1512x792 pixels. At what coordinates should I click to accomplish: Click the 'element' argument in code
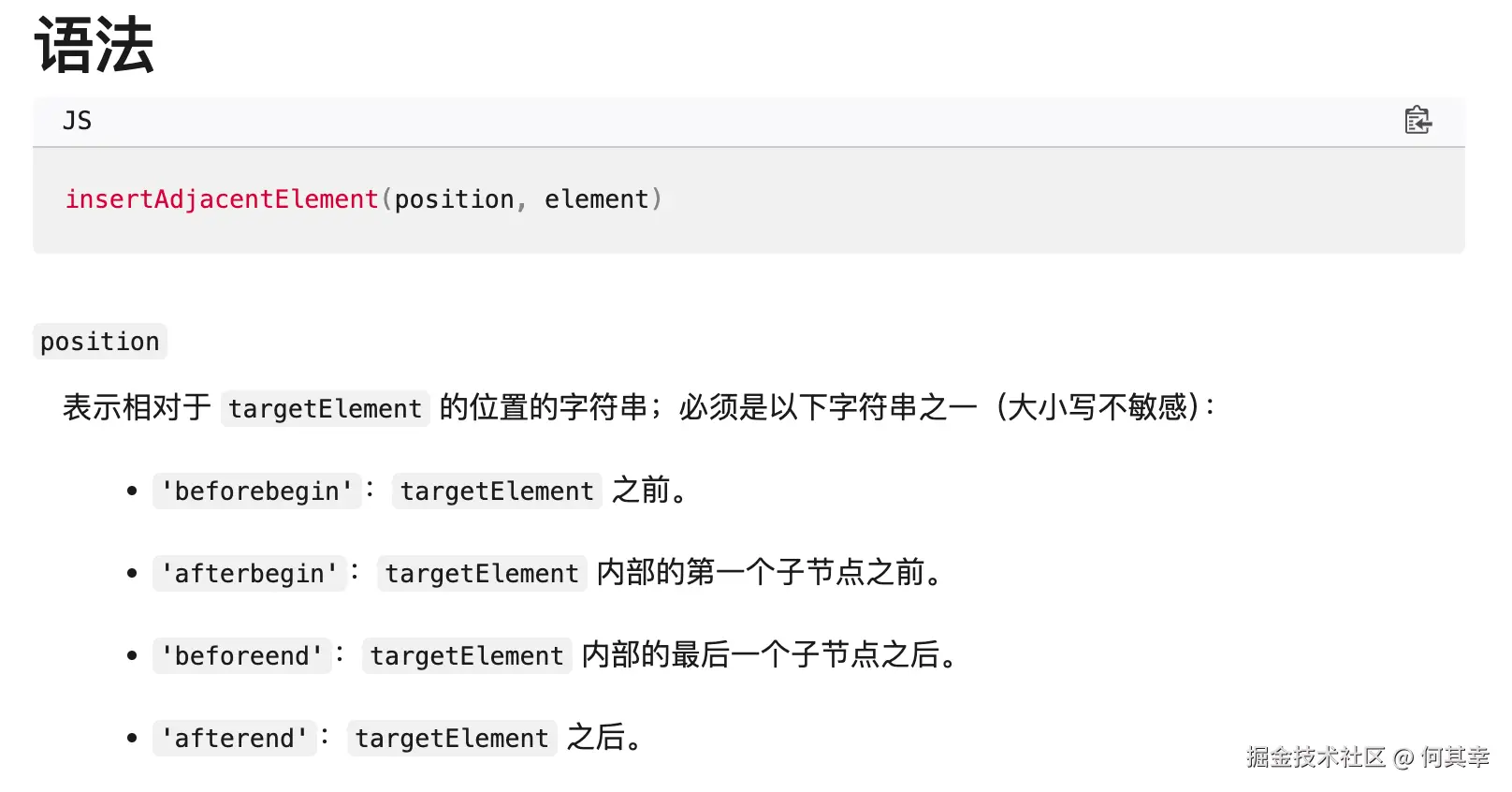pyautogui.click(x=597, y=199)
